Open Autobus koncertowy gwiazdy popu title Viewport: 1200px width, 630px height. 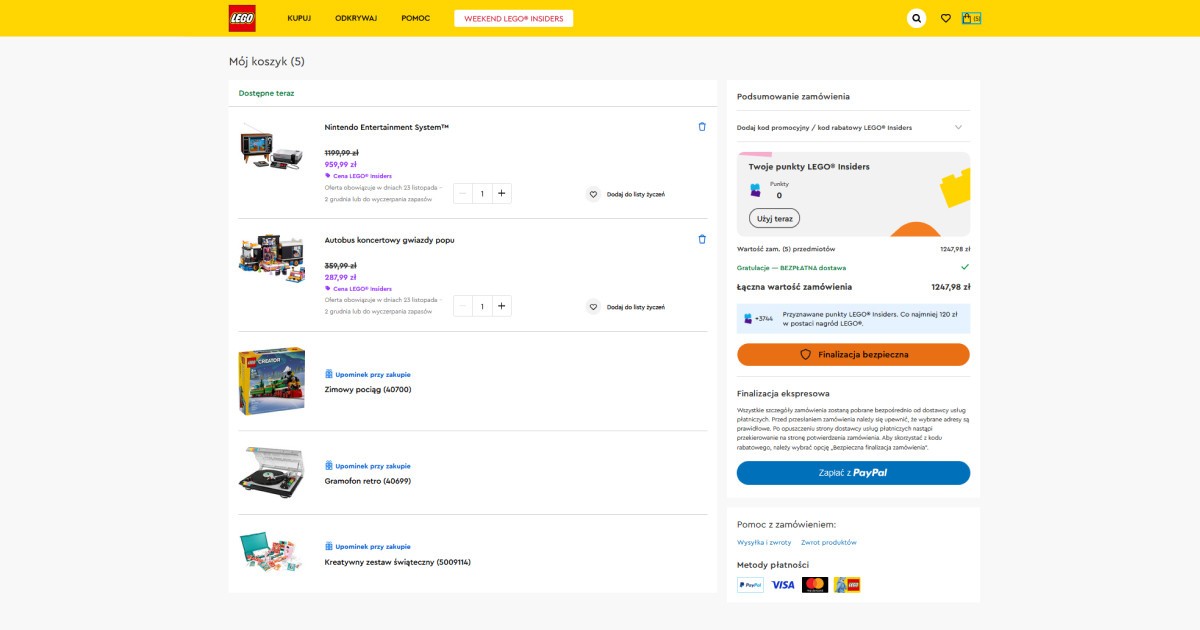tap(390, 240)
